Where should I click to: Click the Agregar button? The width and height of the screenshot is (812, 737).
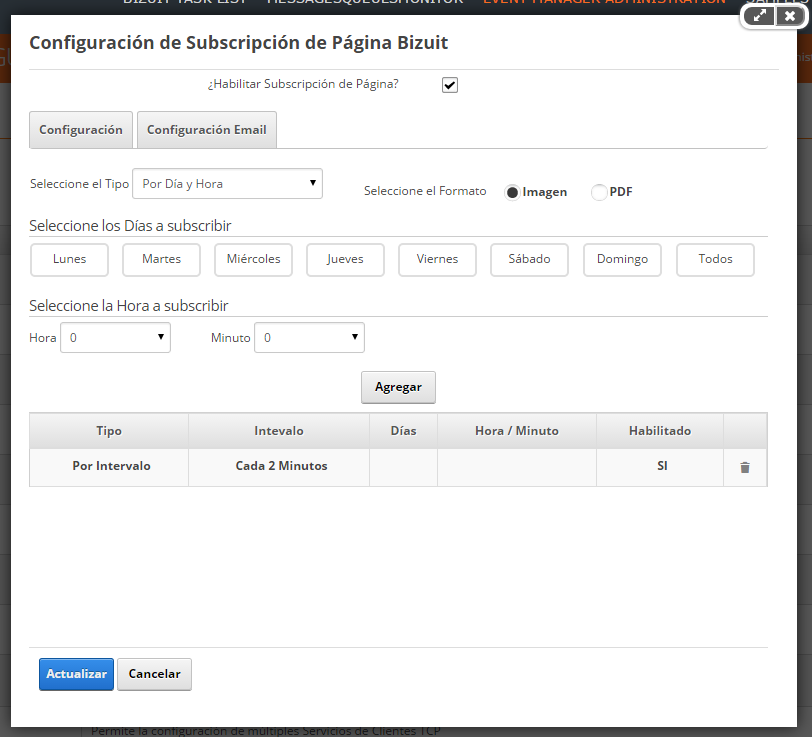pyautogui.click(x=398, y=387)
